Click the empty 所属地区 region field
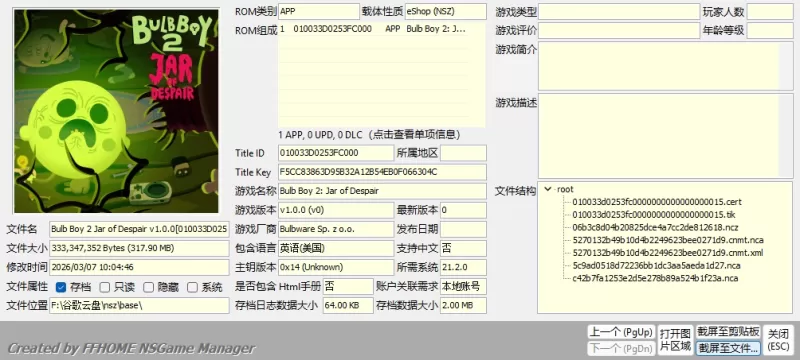800x360 pixels. point(463,153)
